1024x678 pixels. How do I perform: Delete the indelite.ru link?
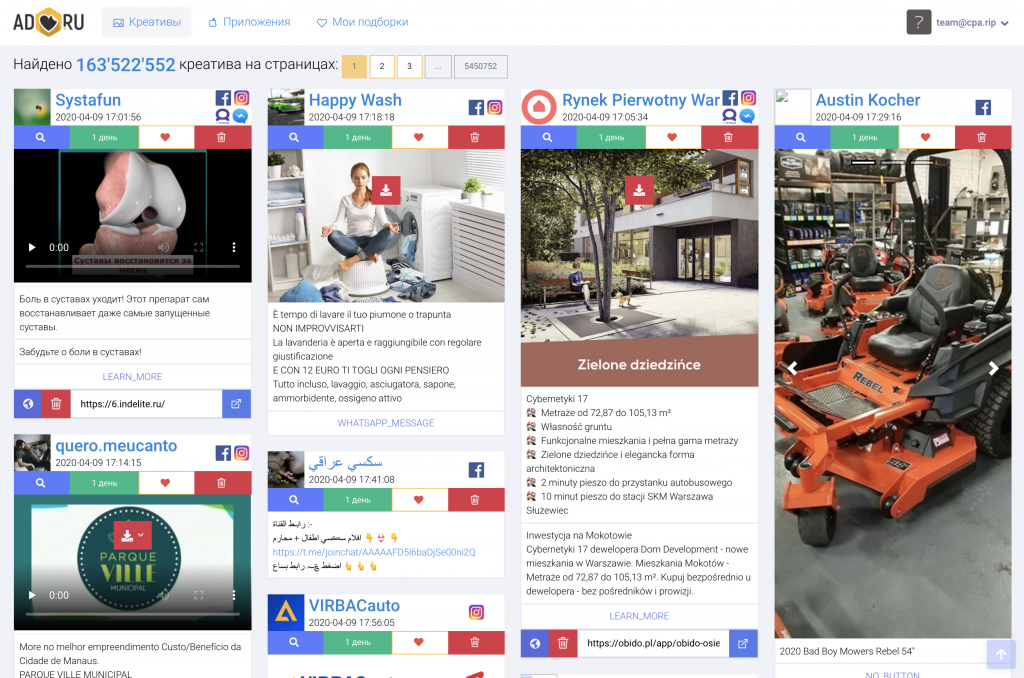point(56,404)
